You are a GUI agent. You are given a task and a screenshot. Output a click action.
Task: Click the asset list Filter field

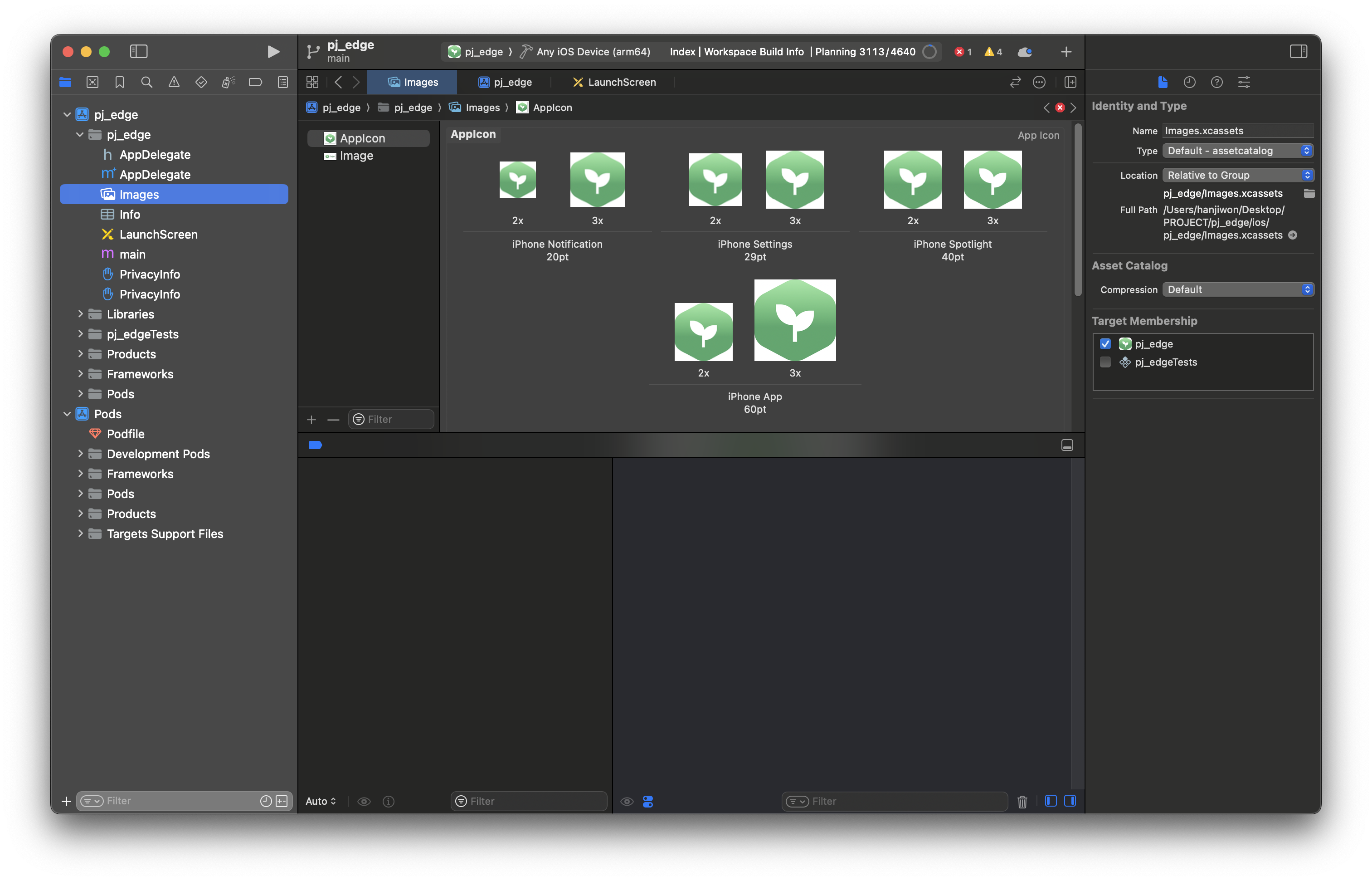click(398, 419)
